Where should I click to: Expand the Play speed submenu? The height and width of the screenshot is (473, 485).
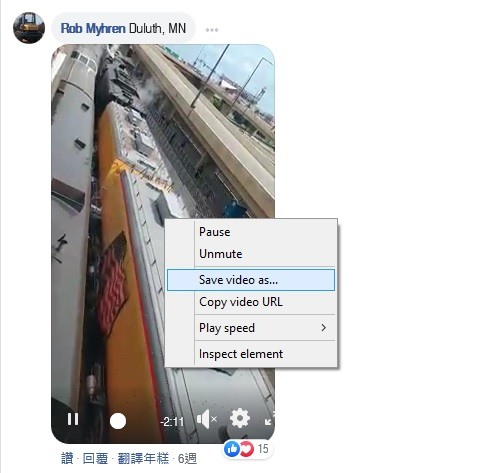251,328
